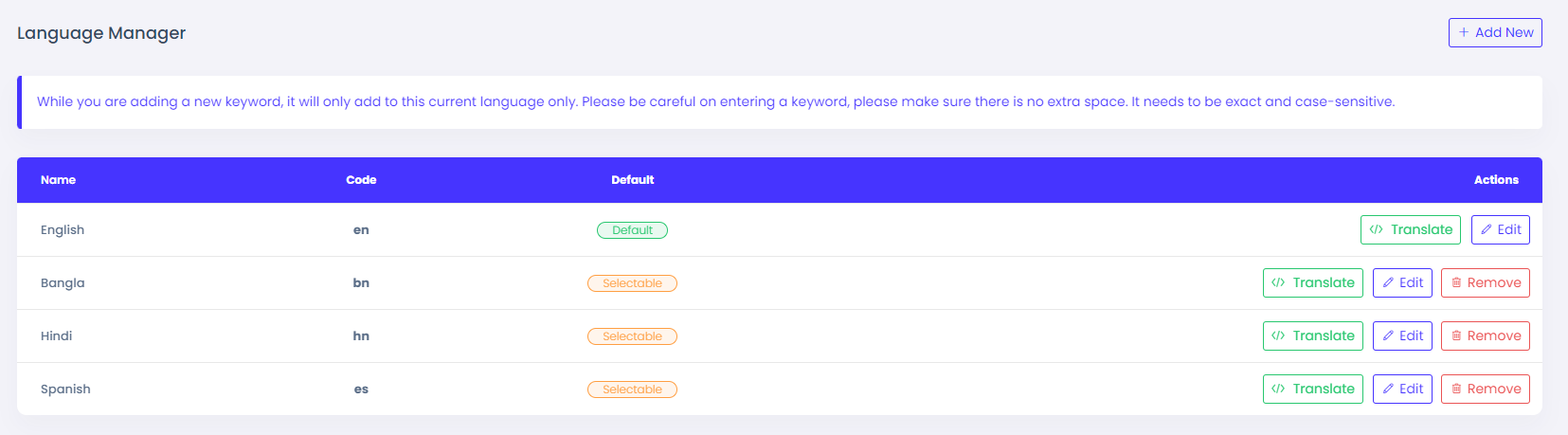Click the Default badge for English

(632, 230)
